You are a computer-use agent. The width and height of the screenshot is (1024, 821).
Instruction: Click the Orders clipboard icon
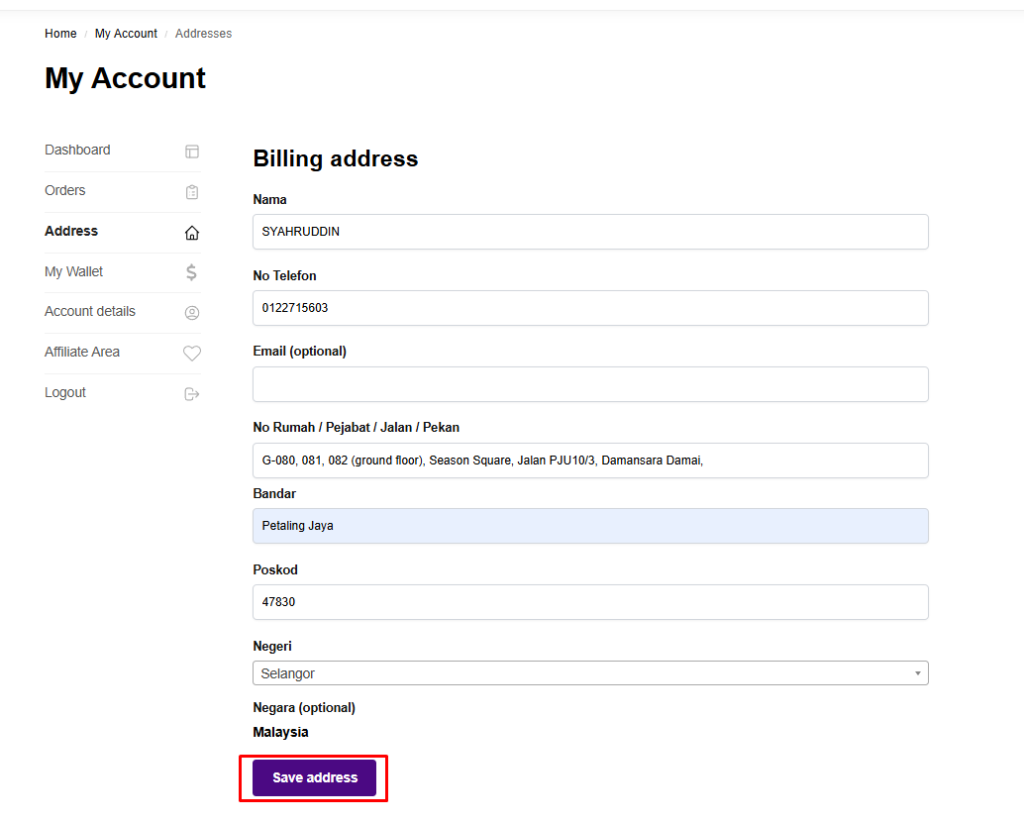pyautogui.click(x=192, y=191)
